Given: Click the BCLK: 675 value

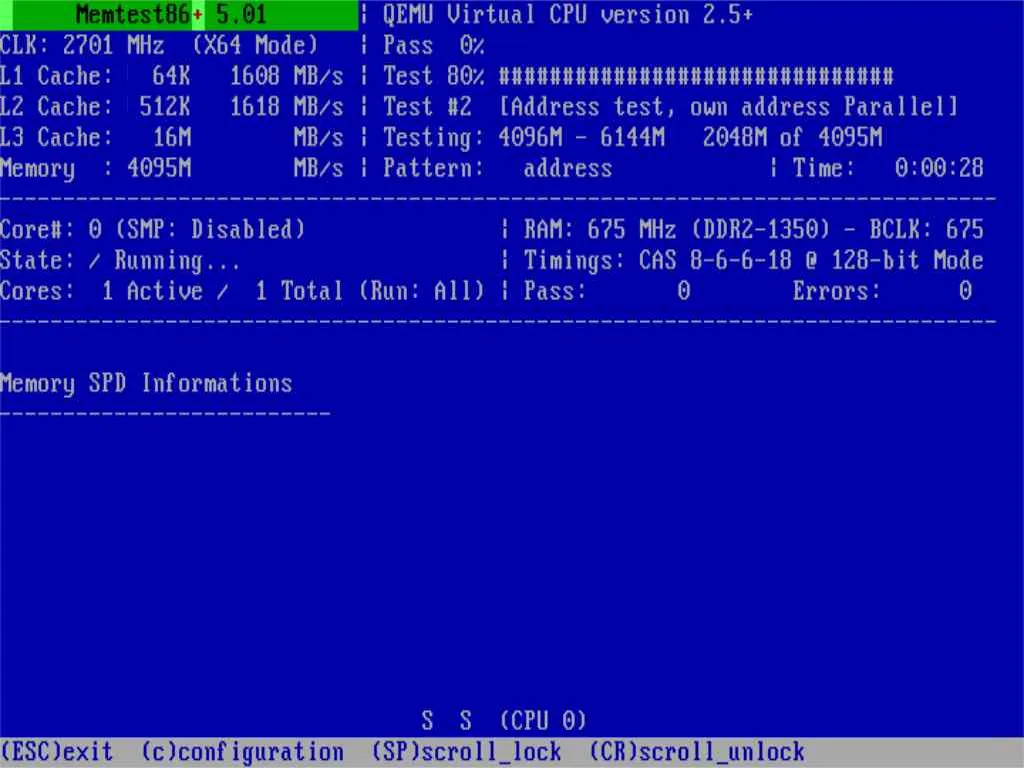Looking at the screenshot, I should click(926, 229).
